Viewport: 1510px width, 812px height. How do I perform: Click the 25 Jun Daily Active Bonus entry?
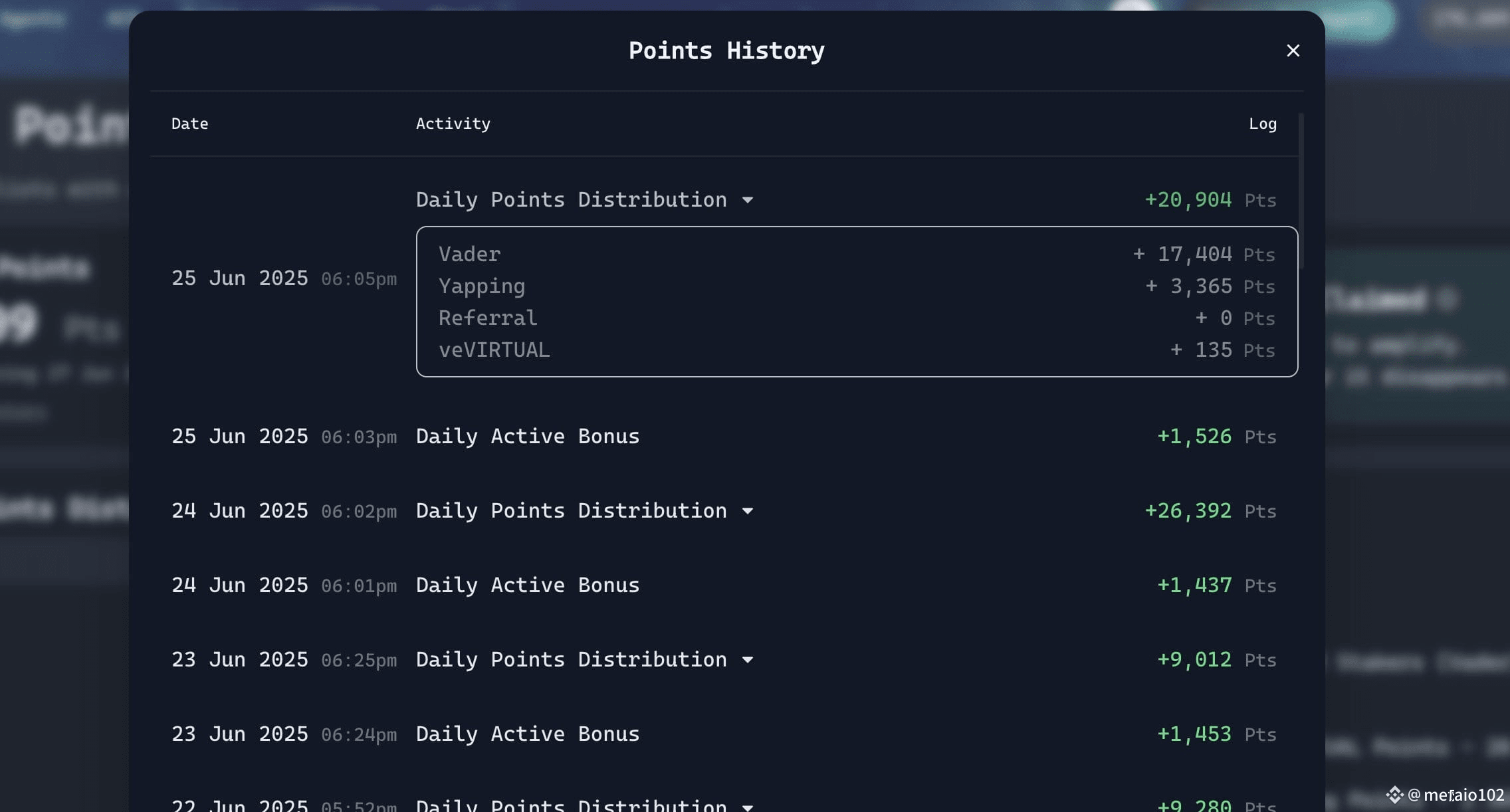pos(528,437)
